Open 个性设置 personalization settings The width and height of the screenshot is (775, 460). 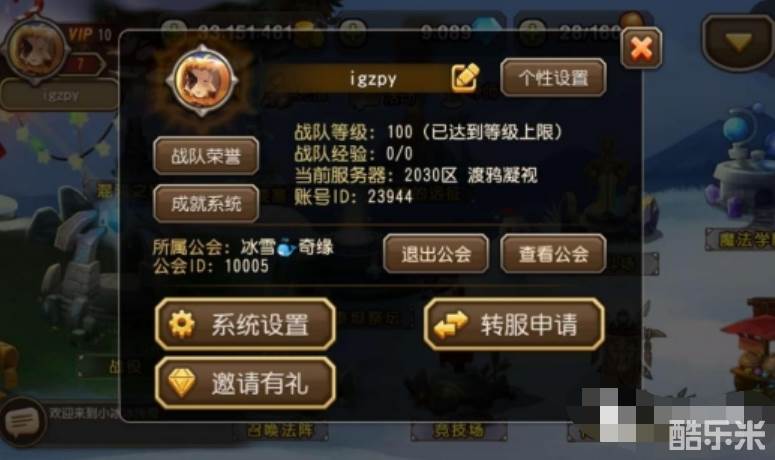tap(553, 78)
